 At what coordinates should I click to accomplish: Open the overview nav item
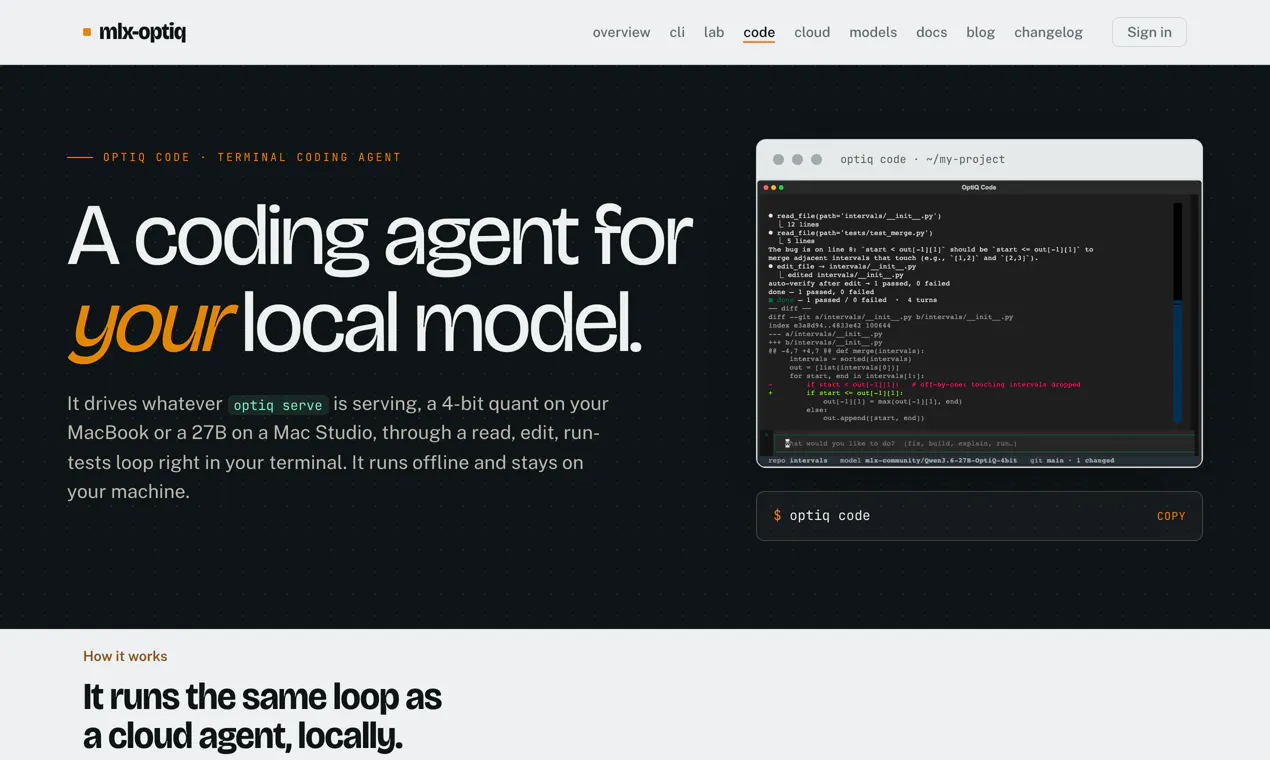(x=621, y=32)
